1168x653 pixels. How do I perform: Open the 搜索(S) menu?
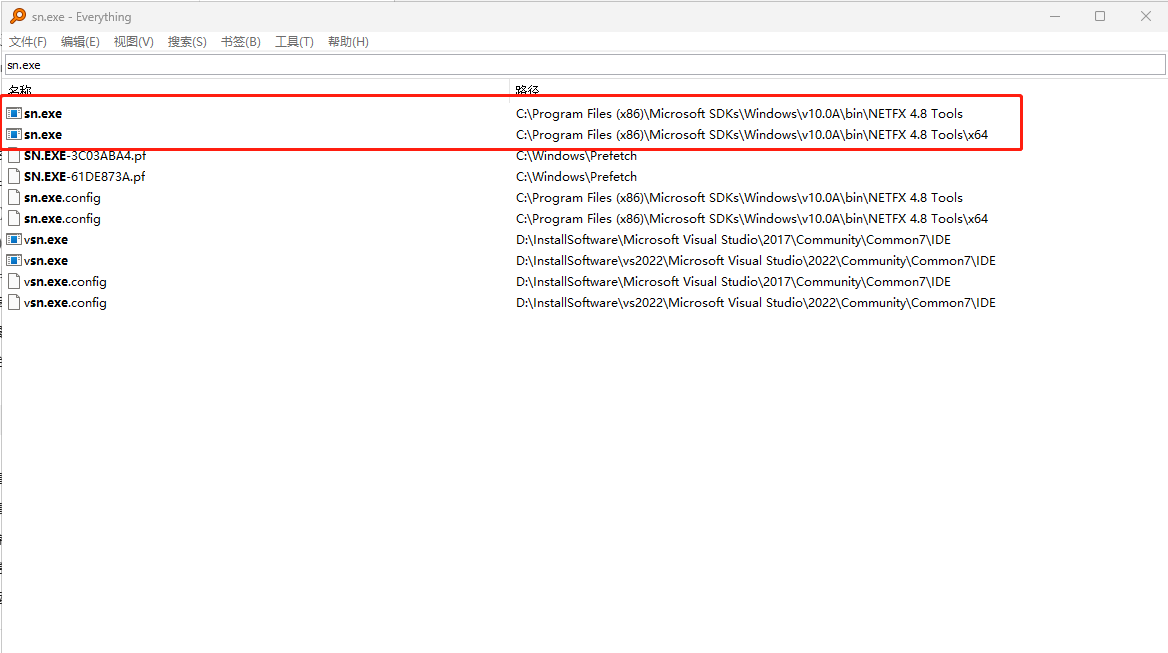coord(187,42)
